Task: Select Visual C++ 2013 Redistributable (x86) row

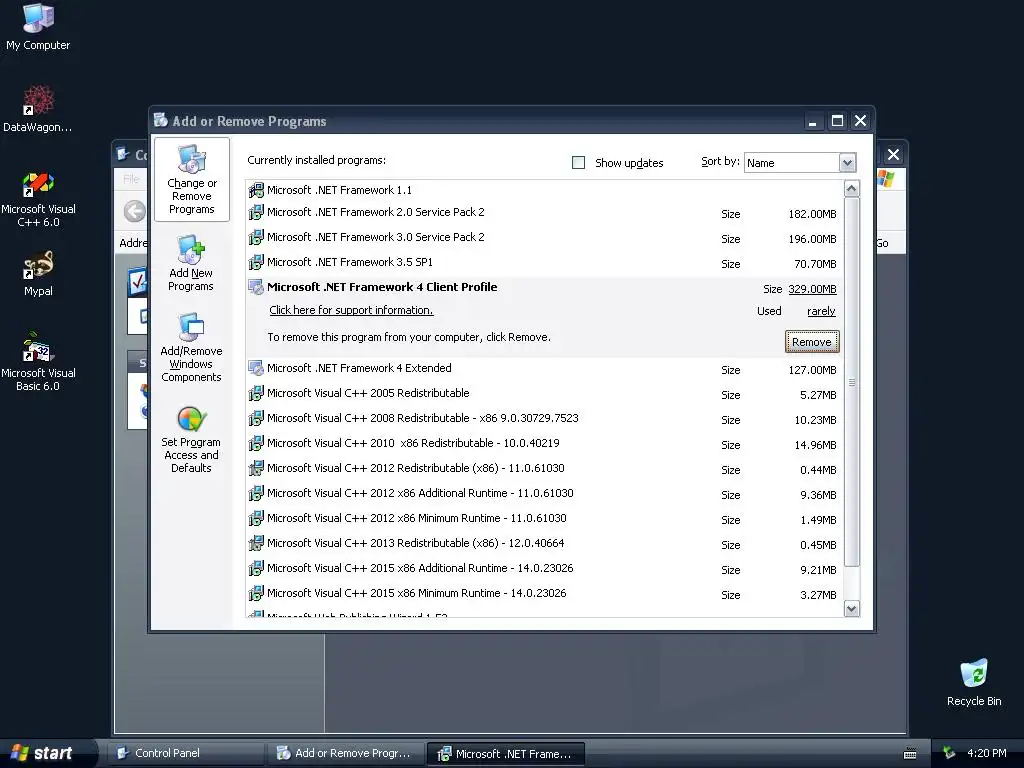Action: (x=544, y=543)
